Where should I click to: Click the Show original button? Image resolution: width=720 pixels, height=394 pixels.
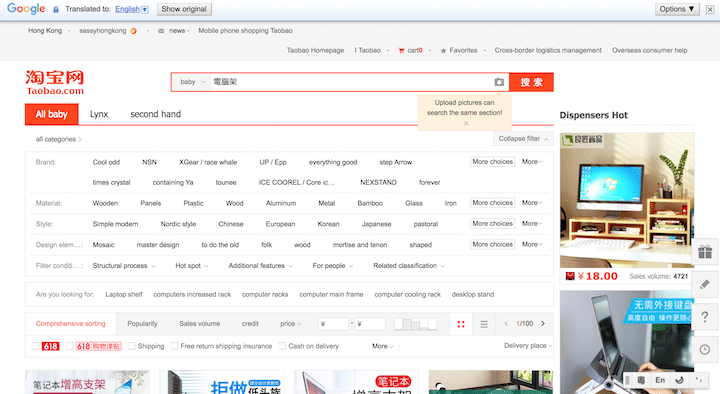(184, 9)
